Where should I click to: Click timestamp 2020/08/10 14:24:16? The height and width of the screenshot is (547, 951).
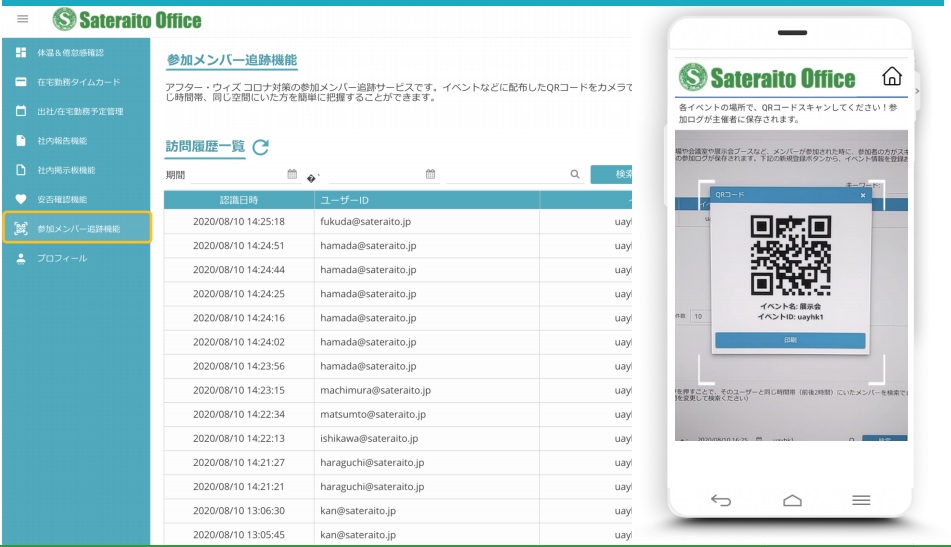(x=239, y=318)
